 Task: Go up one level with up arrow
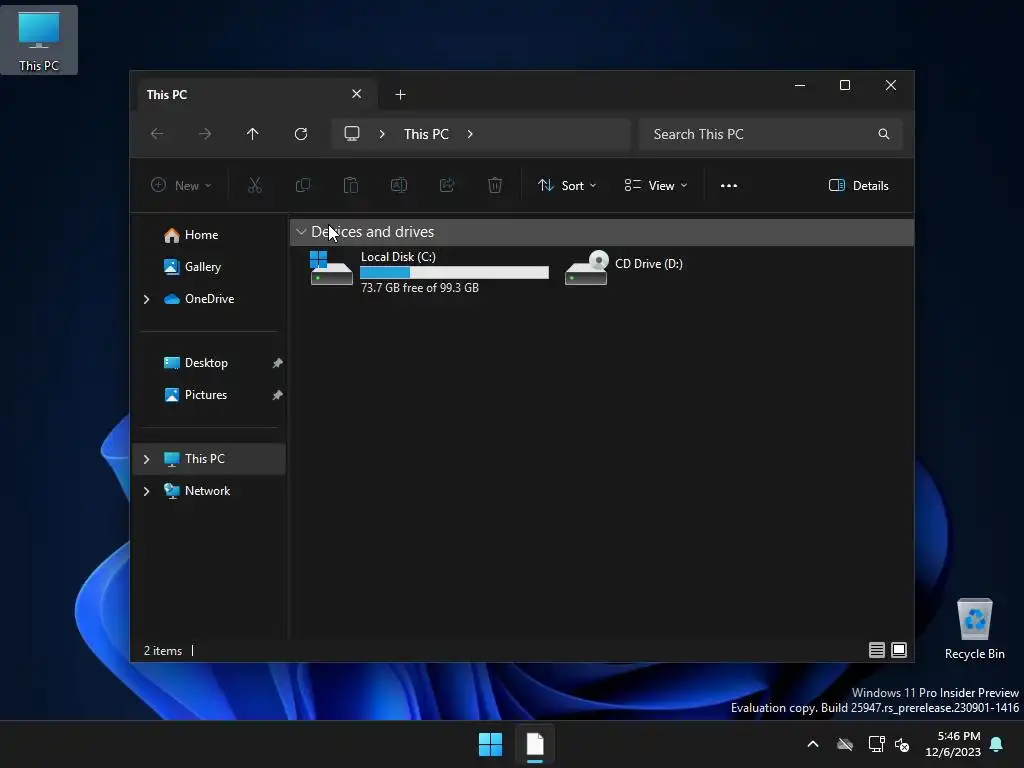253,134
